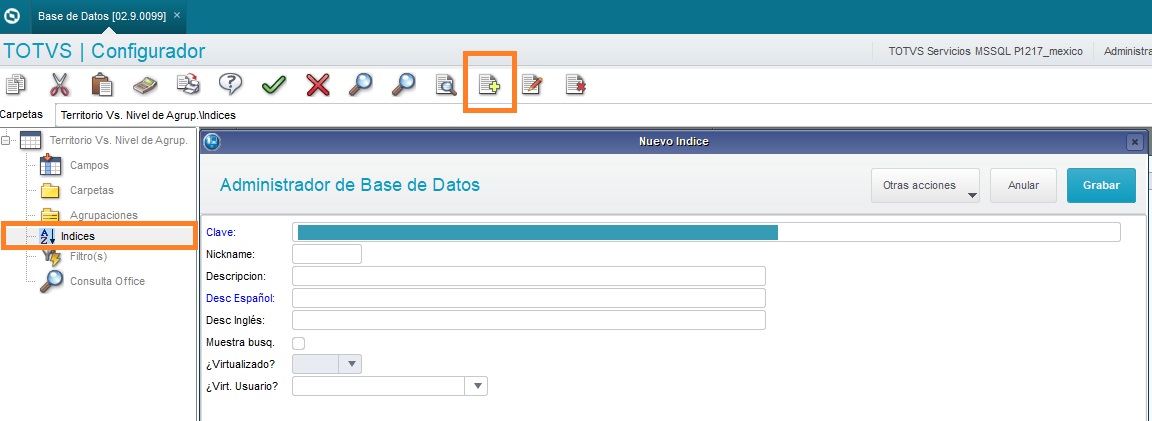
Task: Click the add new record icon
Action: [489, 85]
